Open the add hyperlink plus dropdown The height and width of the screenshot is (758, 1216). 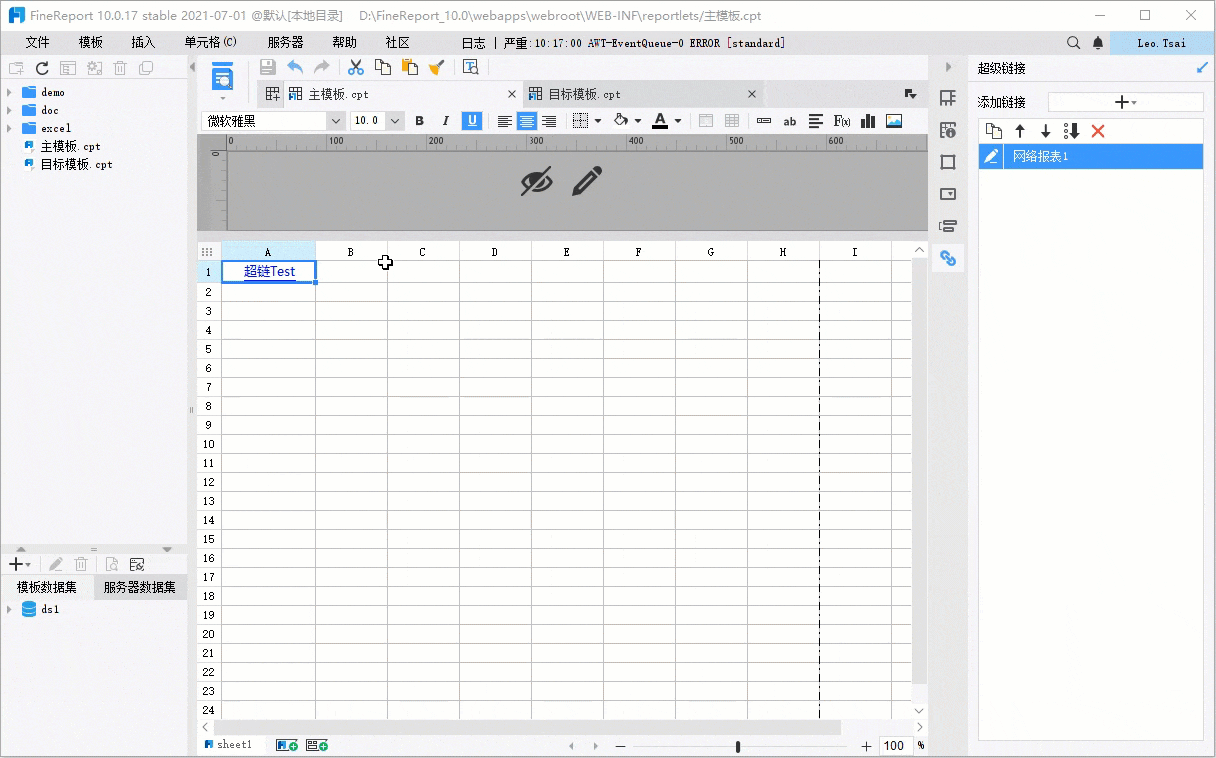(1125, 102)
